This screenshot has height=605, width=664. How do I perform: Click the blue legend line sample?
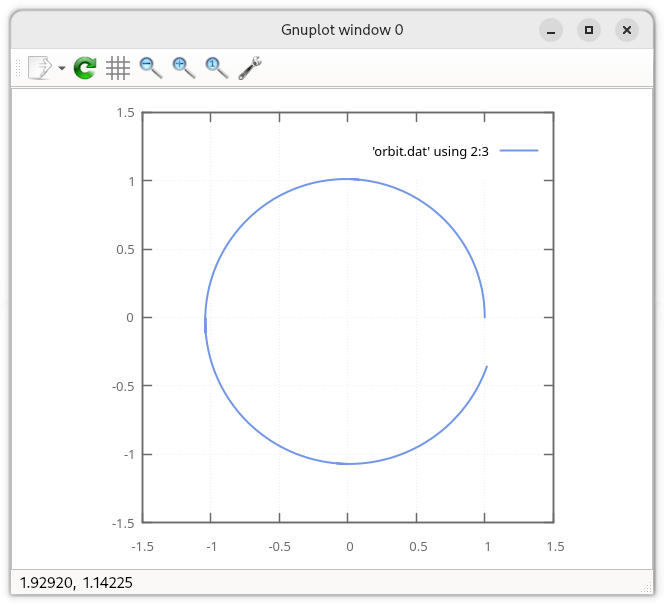point(519,151)
